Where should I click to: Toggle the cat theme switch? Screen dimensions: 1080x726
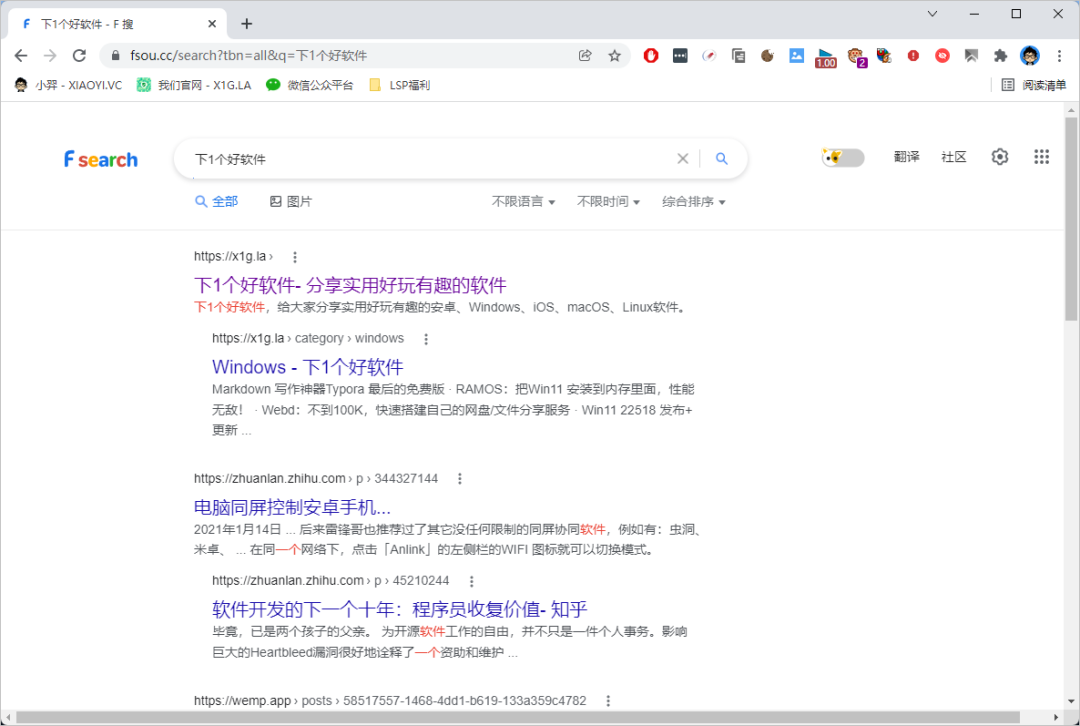pyautogui.click(x=843, y=158)
